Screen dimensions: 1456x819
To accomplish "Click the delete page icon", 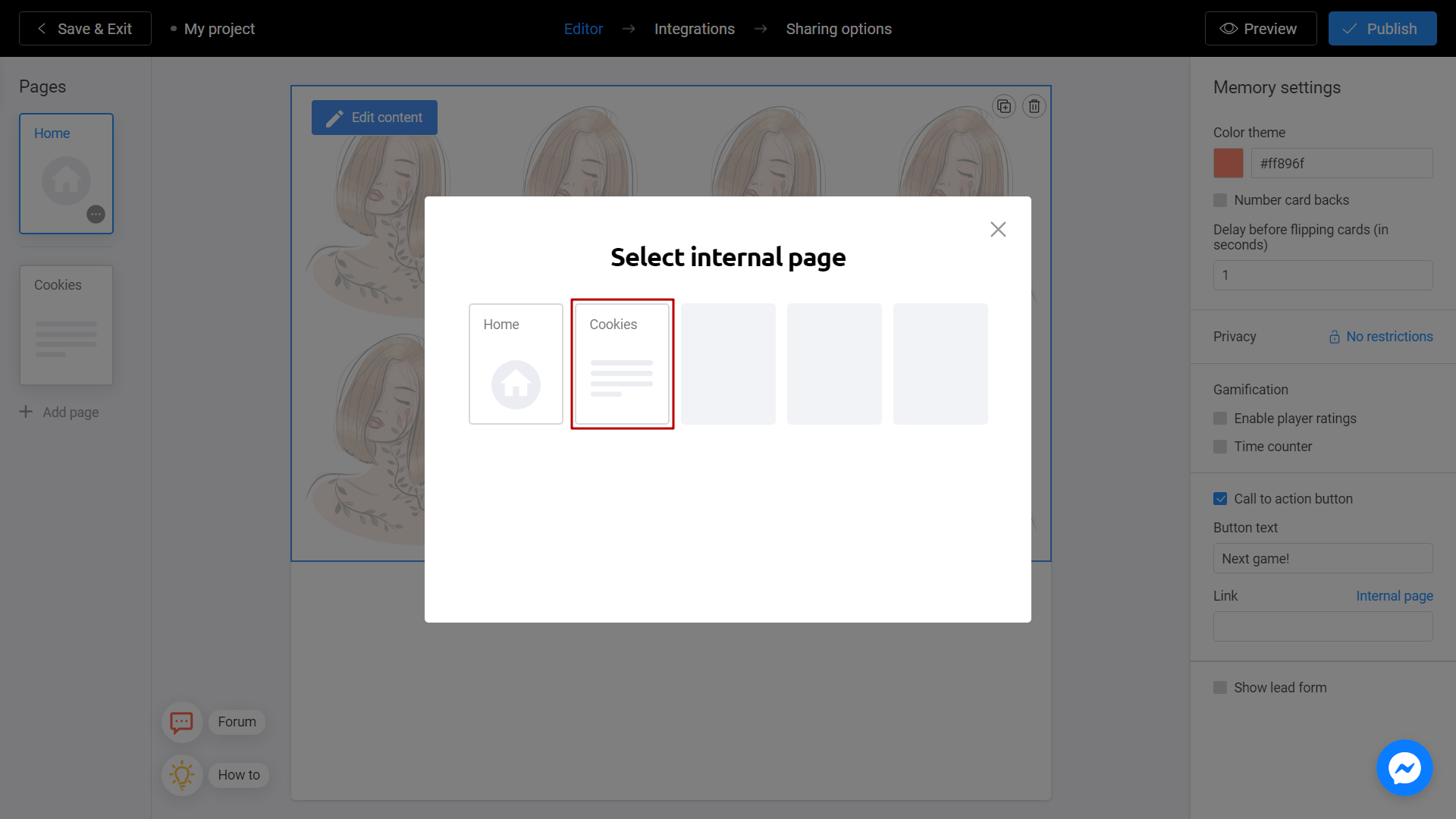I will pyautogui.click(x=1035, y=106).
